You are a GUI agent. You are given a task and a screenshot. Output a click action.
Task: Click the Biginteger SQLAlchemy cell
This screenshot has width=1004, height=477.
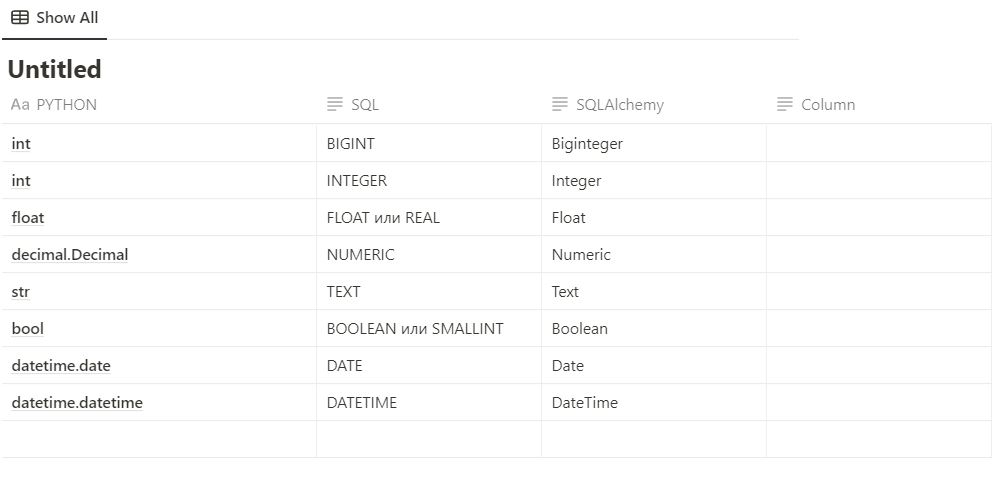tap(587, 144)
